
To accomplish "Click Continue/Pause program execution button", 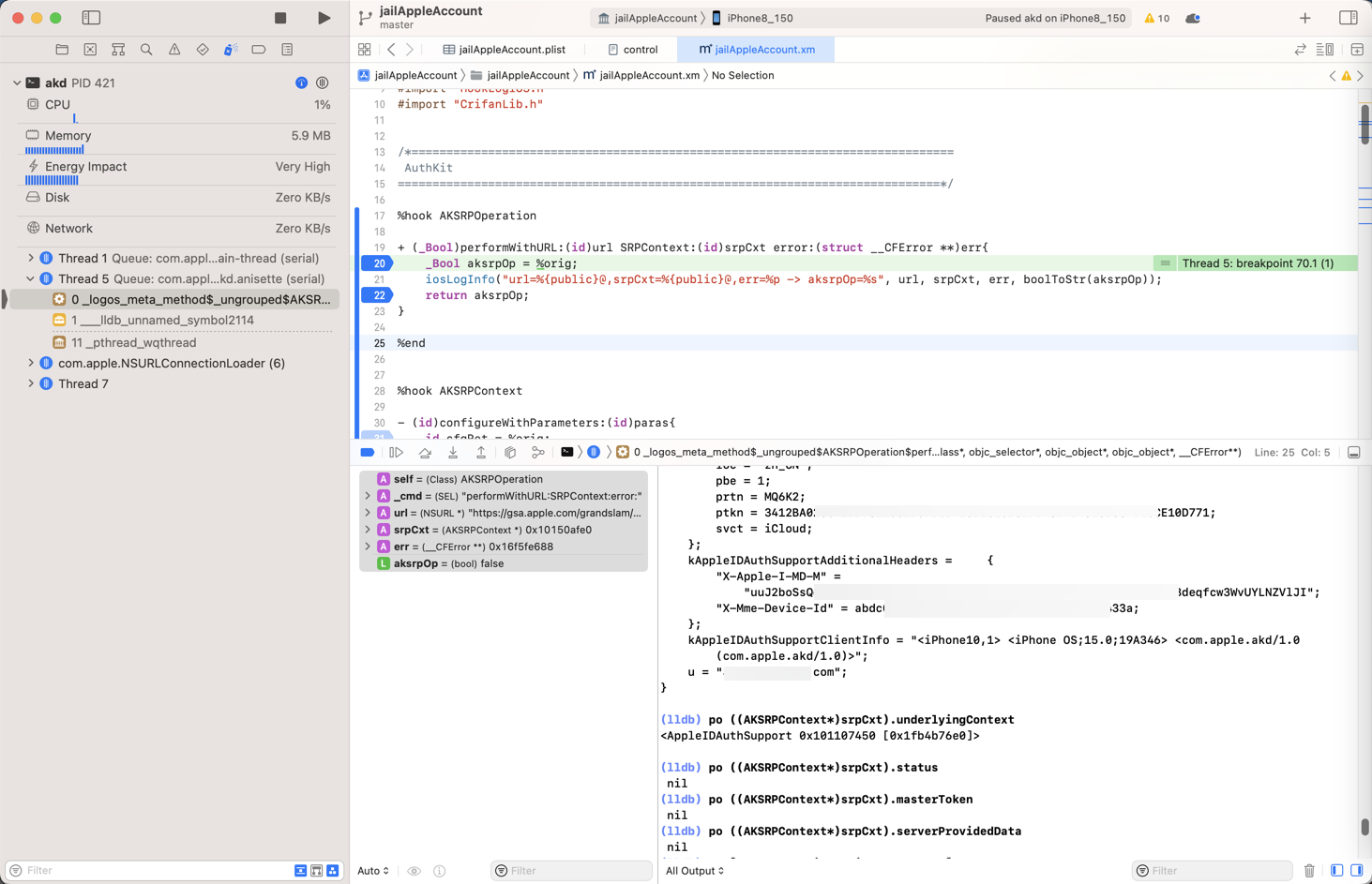I will pyautogui.click(x=397, y=453).
